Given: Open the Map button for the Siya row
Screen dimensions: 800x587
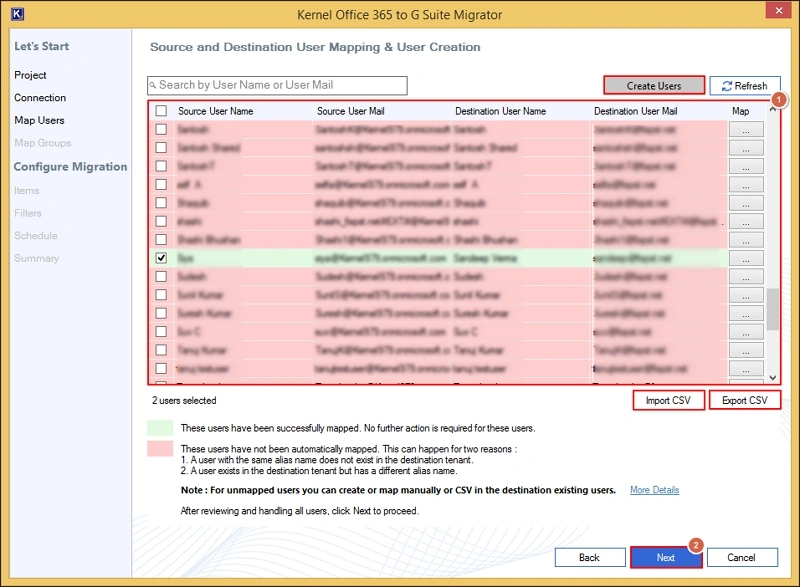Looking at the screenshot, I should 744,258.
